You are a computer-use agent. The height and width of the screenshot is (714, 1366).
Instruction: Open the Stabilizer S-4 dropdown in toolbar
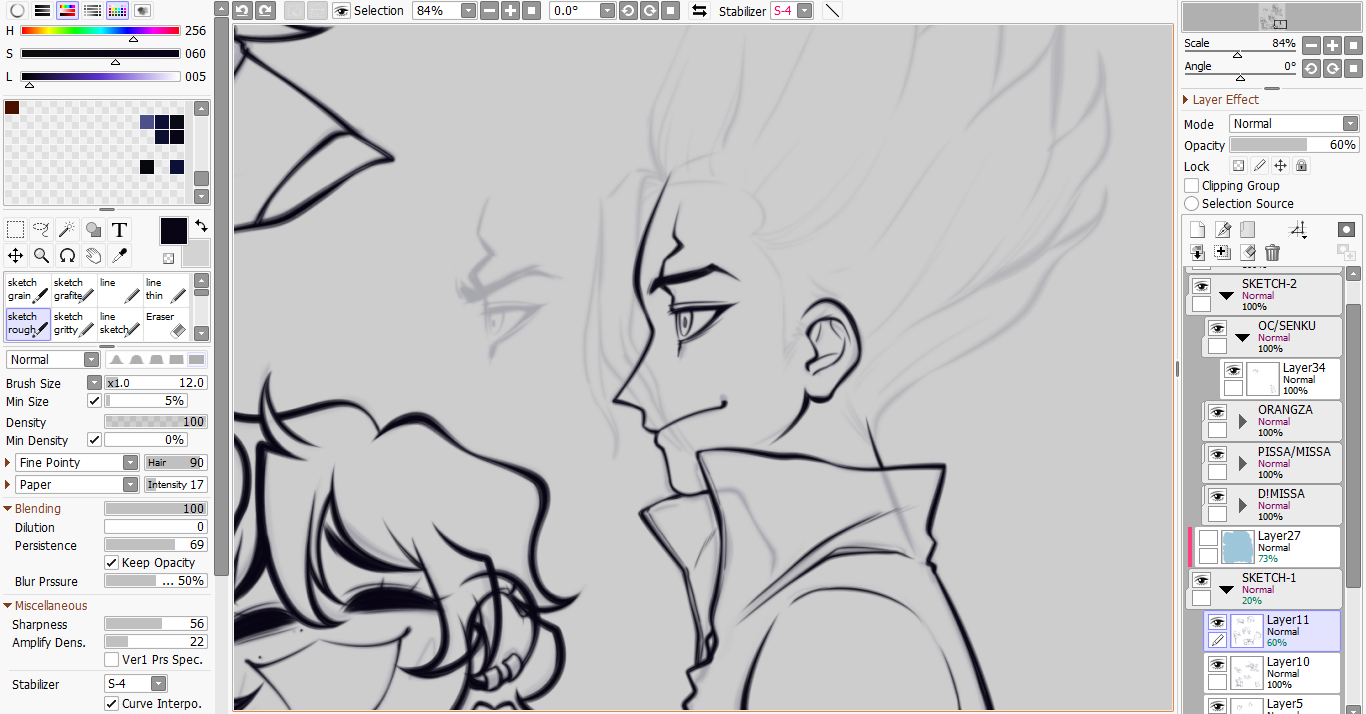coord(791,11)
